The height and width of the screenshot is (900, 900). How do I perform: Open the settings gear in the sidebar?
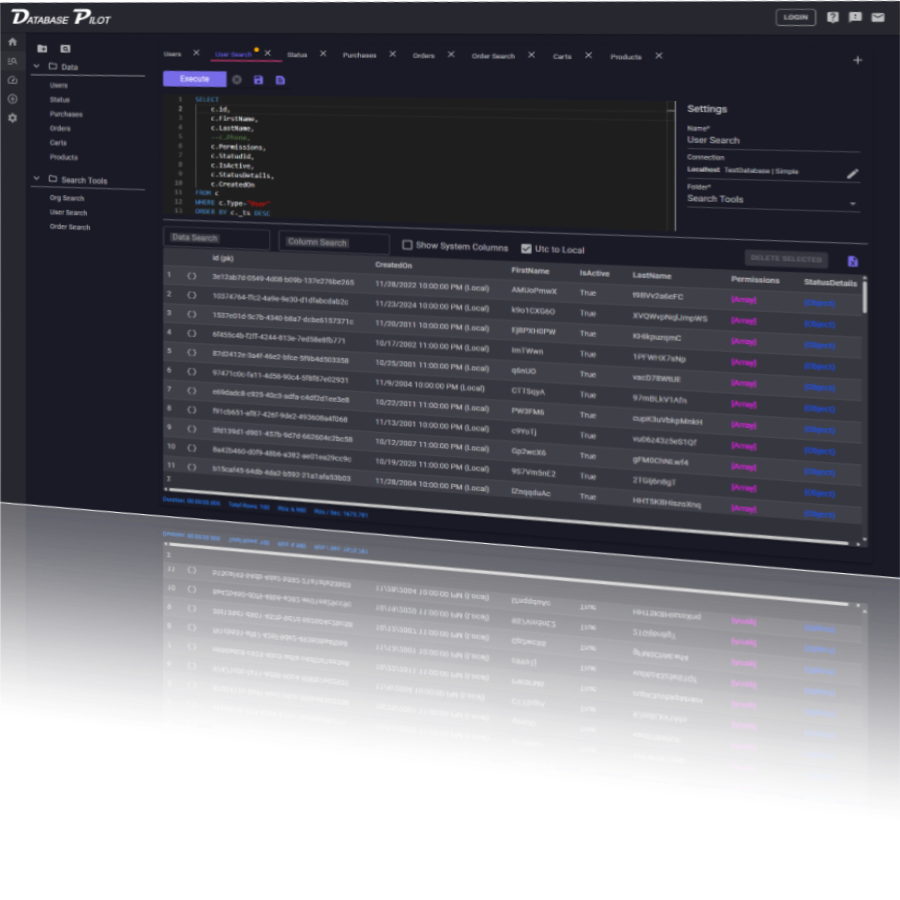coord(13,118)
